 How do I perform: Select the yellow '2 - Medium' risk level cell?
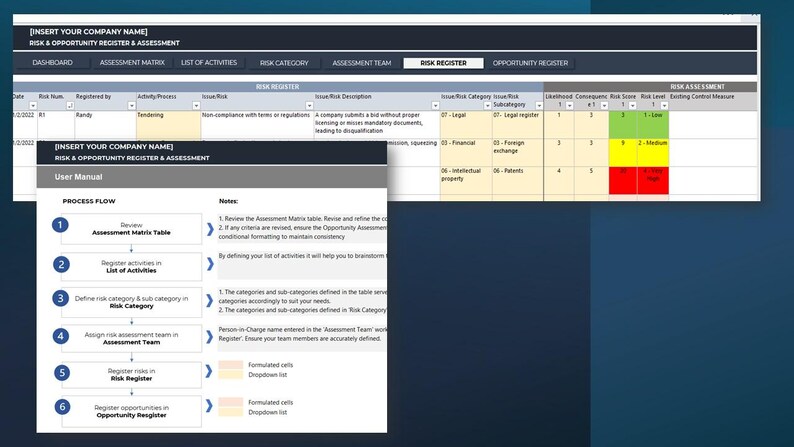(653, 152)
